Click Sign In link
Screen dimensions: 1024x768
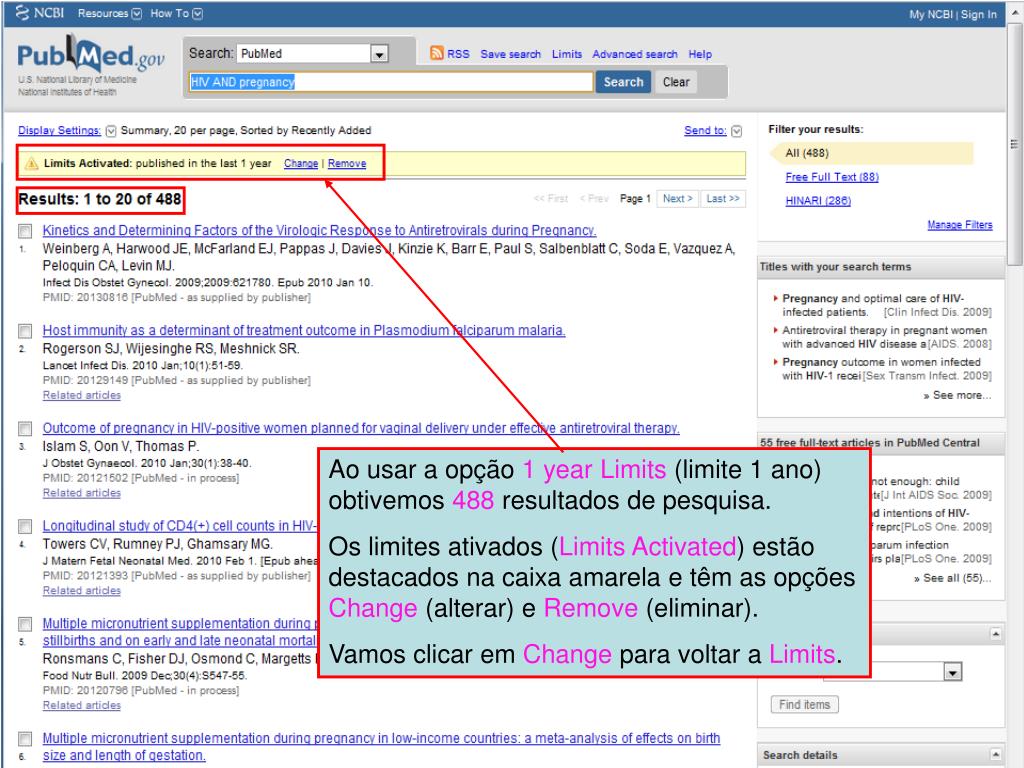tap(978, 14)
